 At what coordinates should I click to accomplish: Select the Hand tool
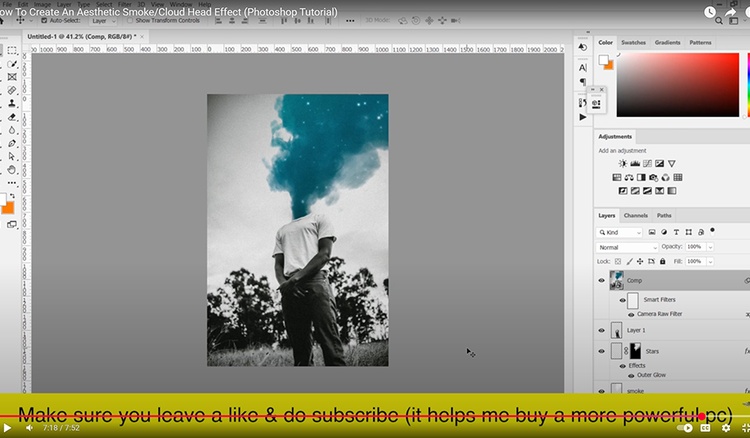12,170
